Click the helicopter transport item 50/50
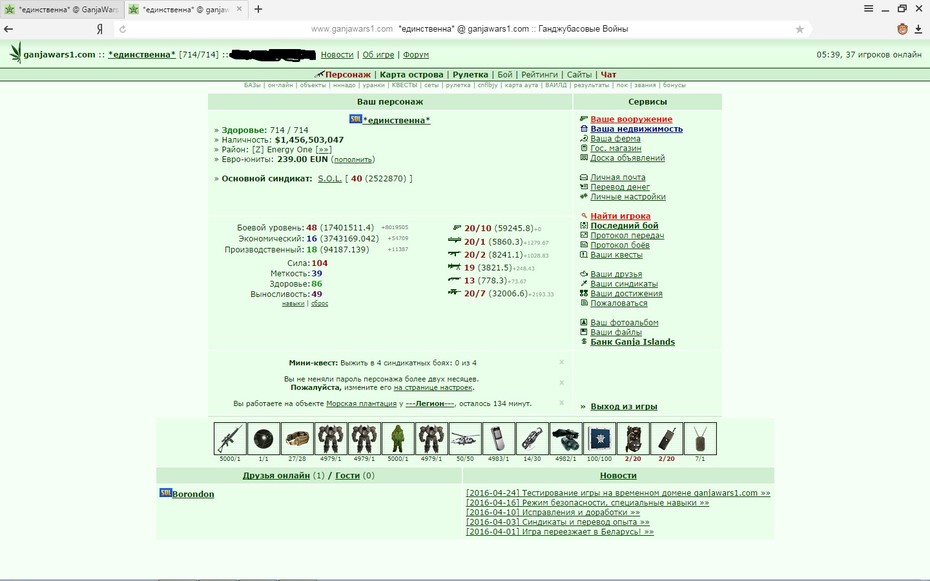Image resolution: width=930 pixels, height=581 pixels. click(464, 439)
